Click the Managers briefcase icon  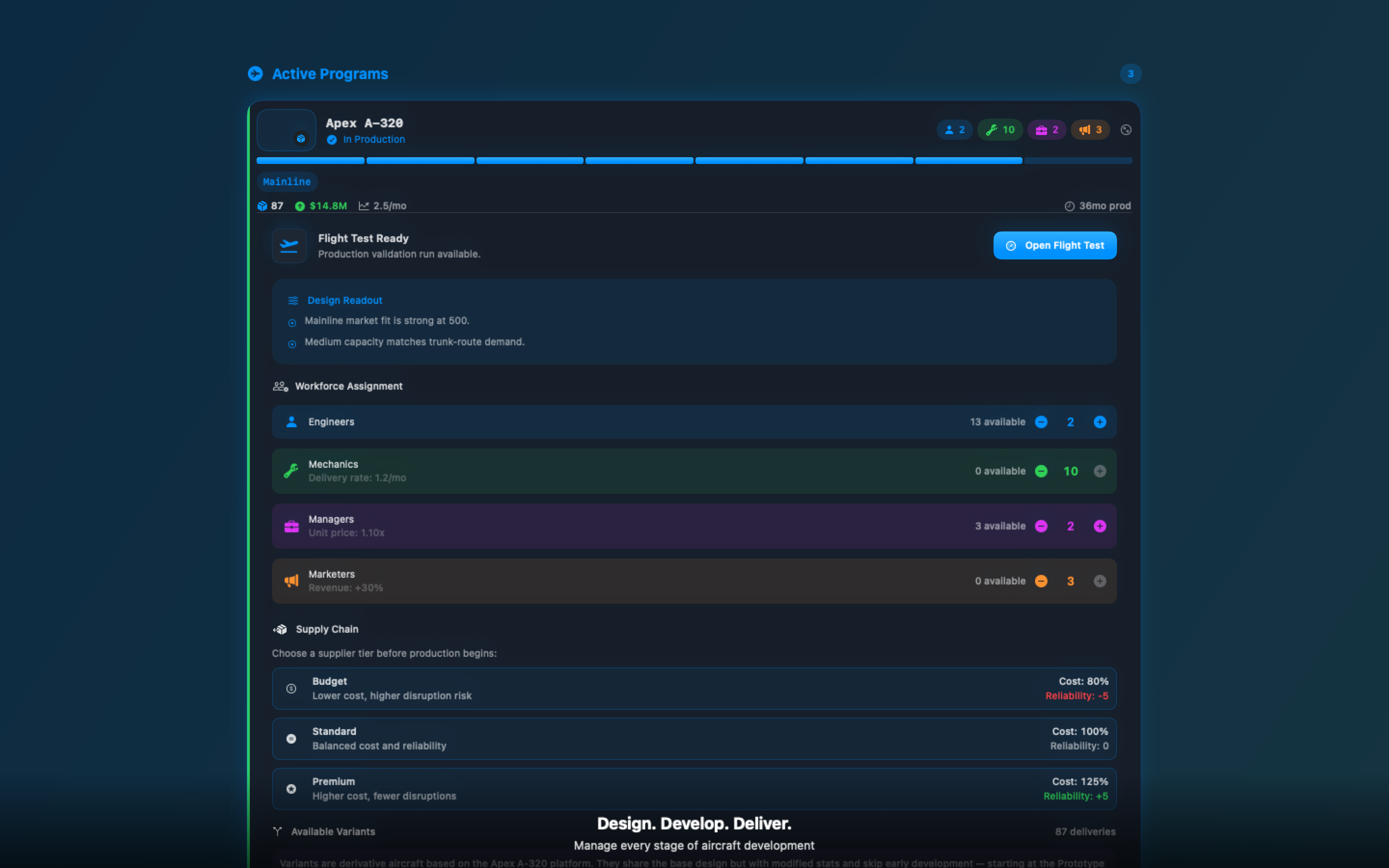[292, 527]
